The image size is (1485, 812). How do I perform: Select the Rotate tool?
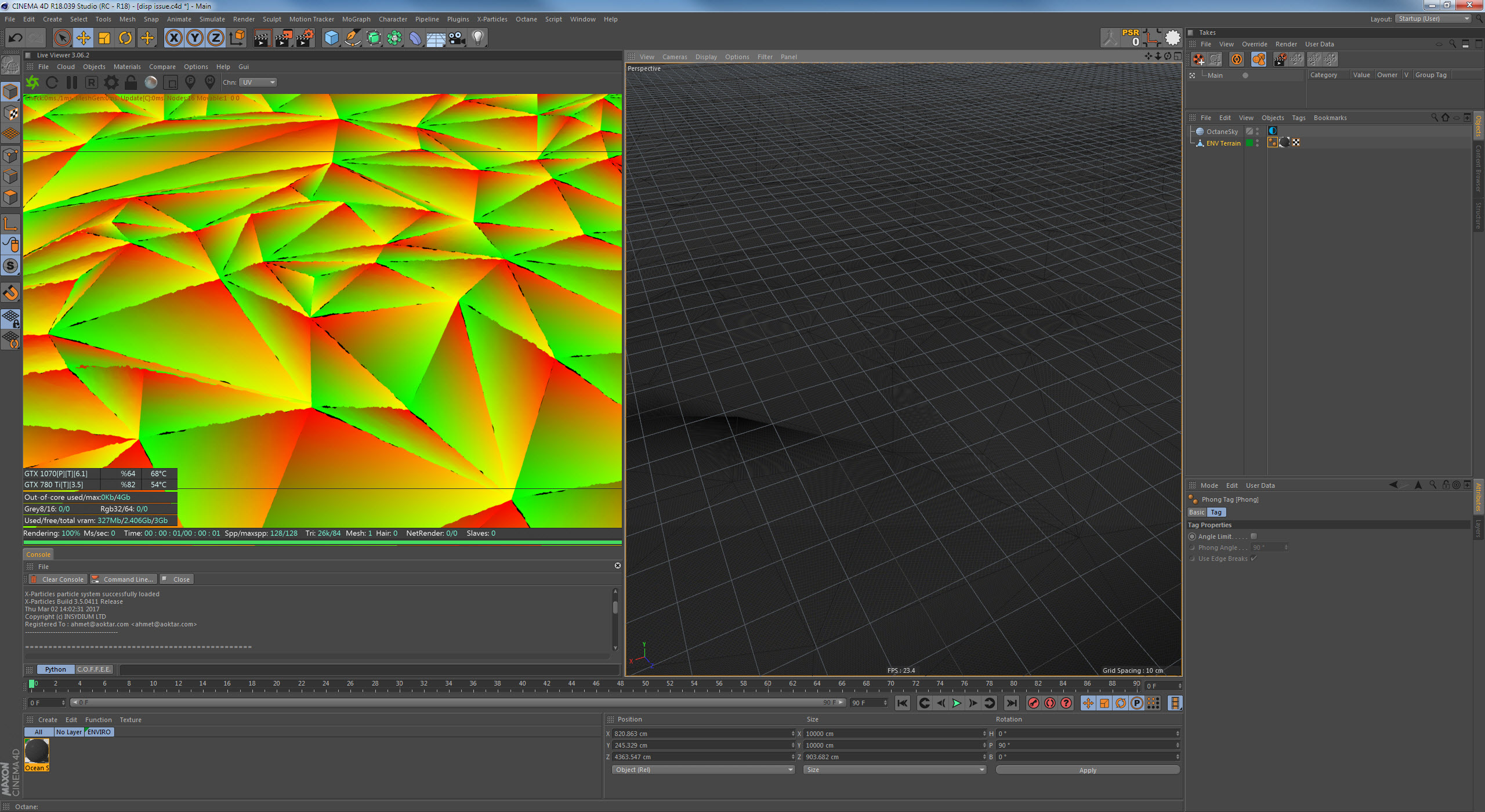(125, 38)
